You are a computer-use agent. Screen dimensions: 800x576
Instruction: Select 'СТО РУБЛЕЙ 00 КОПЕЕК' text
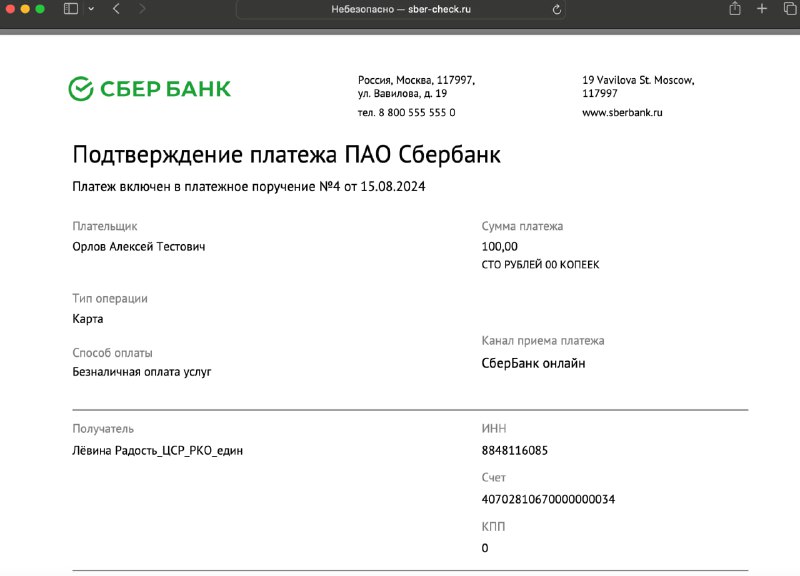coord(540,265)
